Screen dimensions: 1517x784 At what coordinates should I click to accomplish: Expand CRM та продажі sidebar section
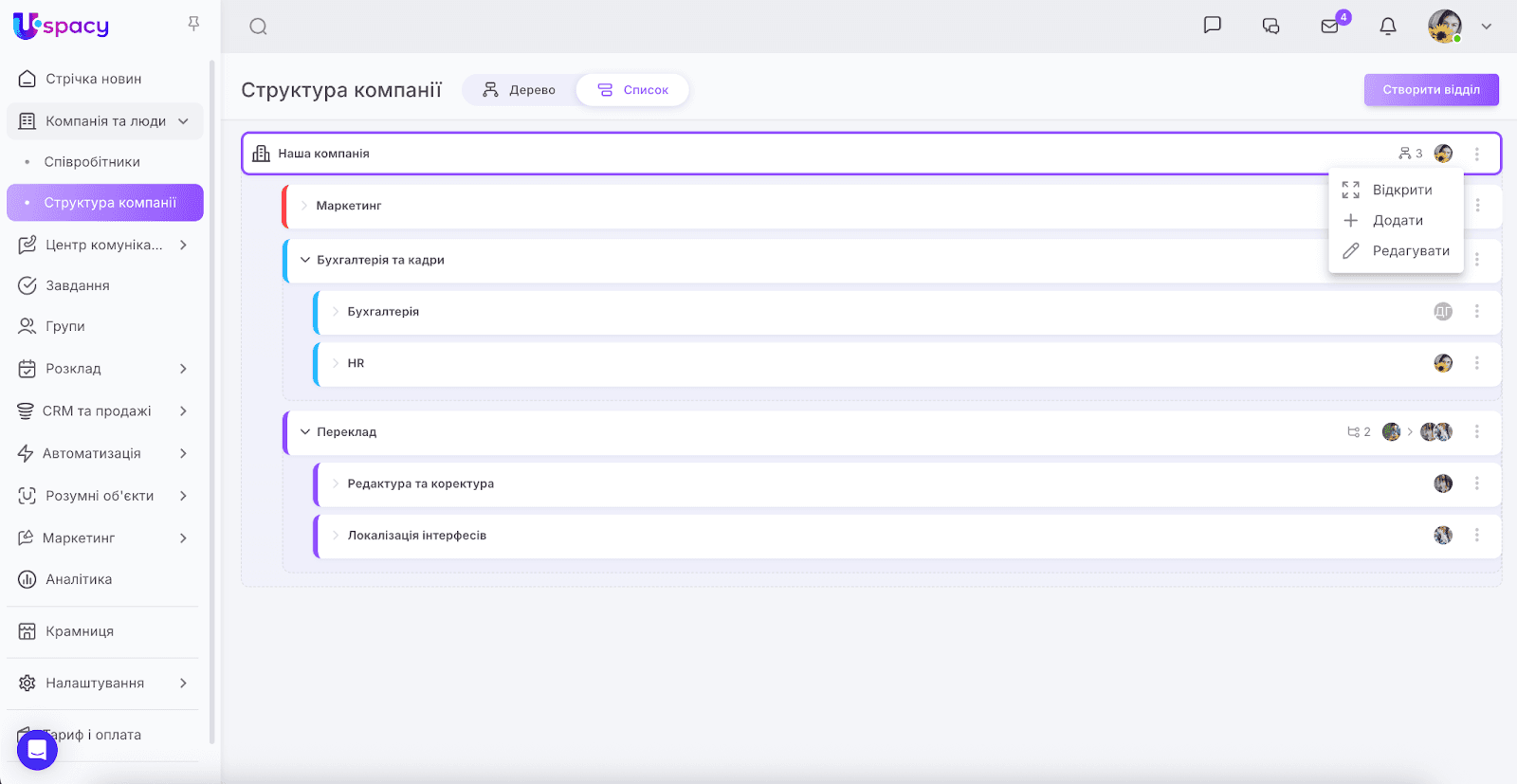[183, 411]
